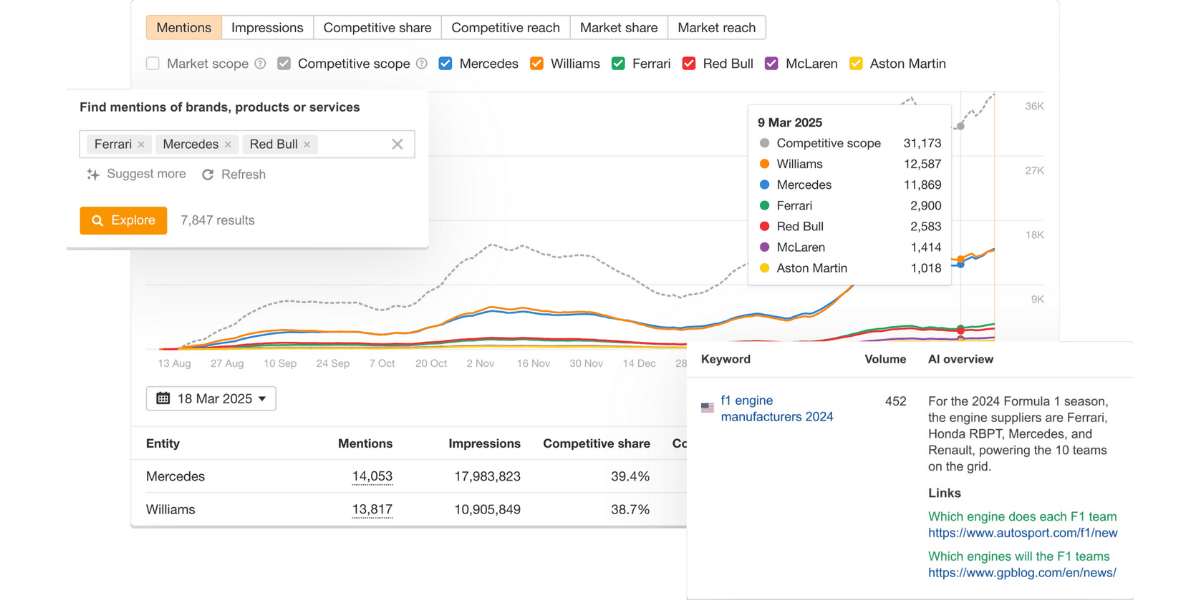The image size is (1200, 600).
Task: Open the Competitive share tab
Action: coord(377,27)
